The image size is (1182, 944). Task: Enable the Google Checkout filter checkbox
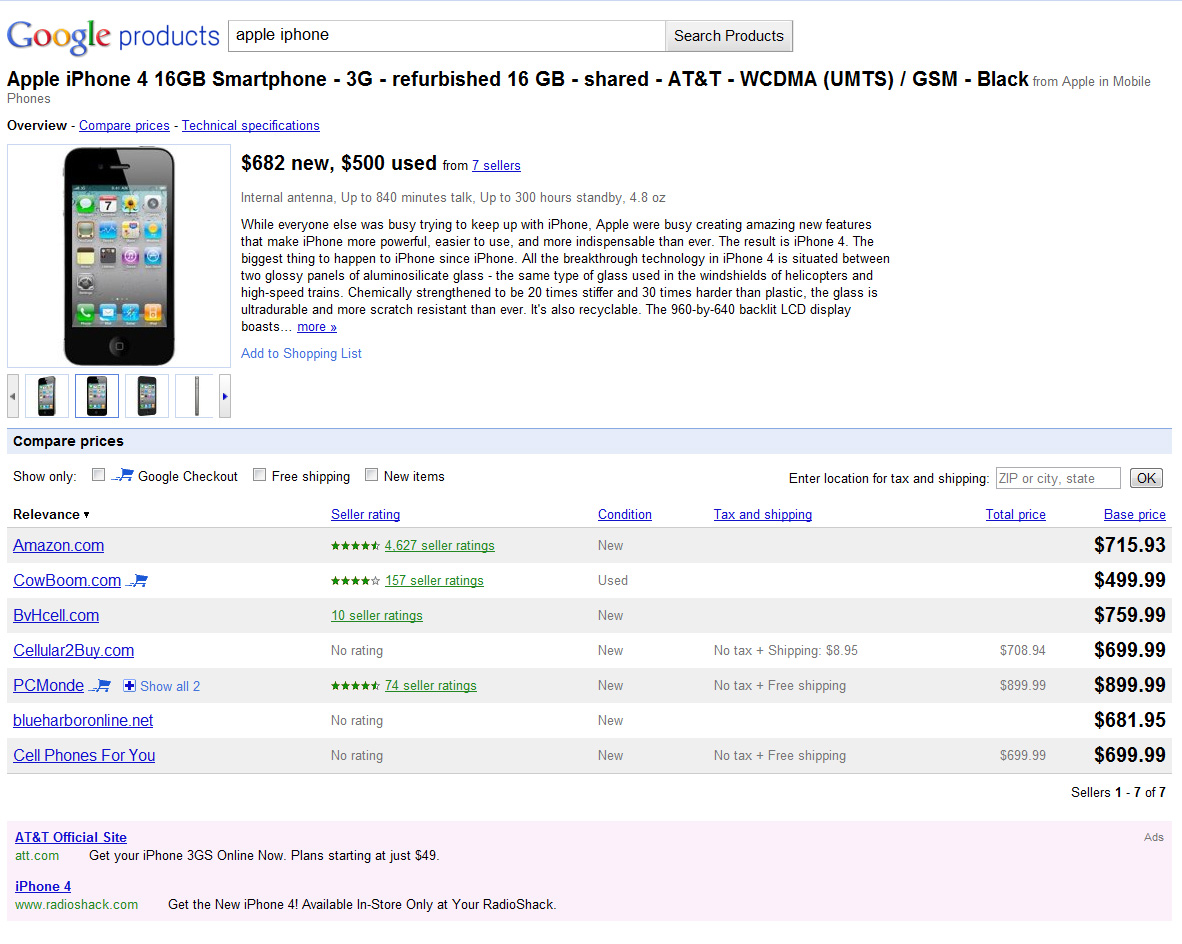98,475
